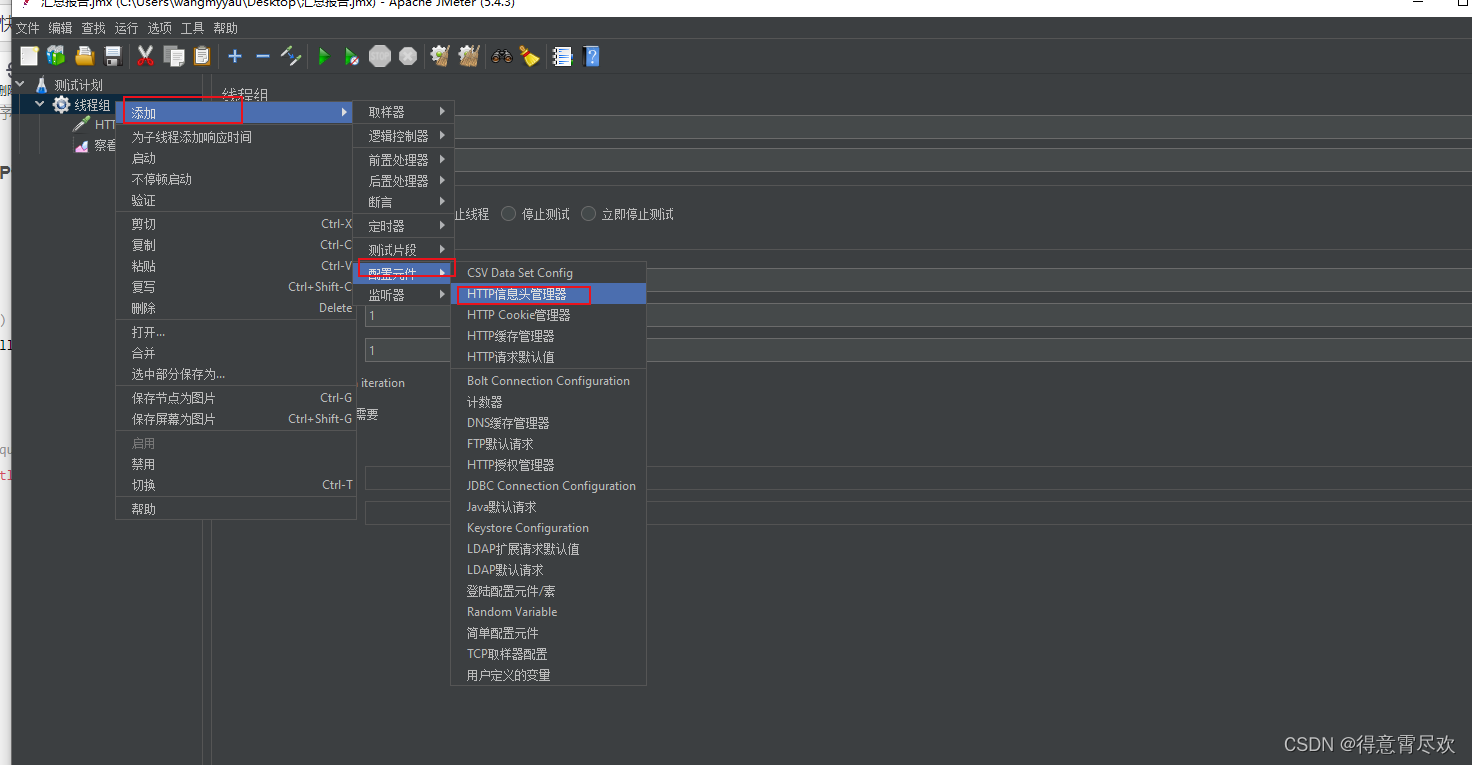1472x765 pixels.
Task: Click the 线程组 gear icon
Action: (62, 105)
